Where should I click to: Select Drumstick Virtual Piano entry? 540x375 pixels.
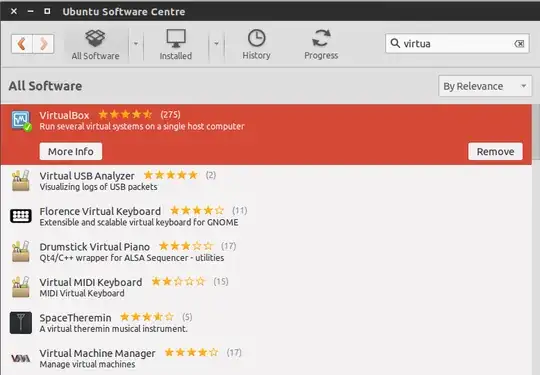[266, 252]
